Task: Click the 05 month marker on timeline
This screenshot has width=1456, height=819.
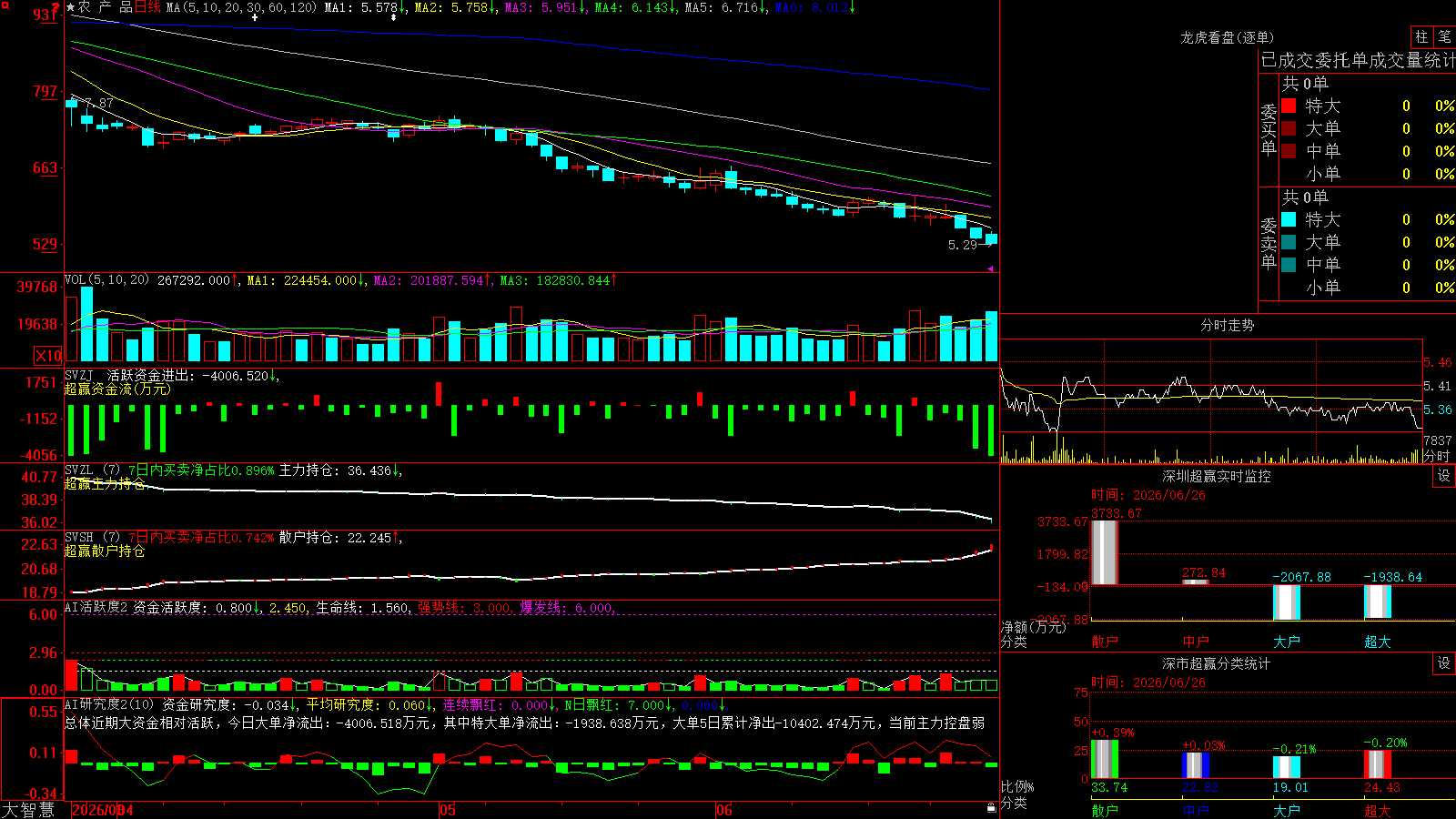Action: (x=447, y=810)
